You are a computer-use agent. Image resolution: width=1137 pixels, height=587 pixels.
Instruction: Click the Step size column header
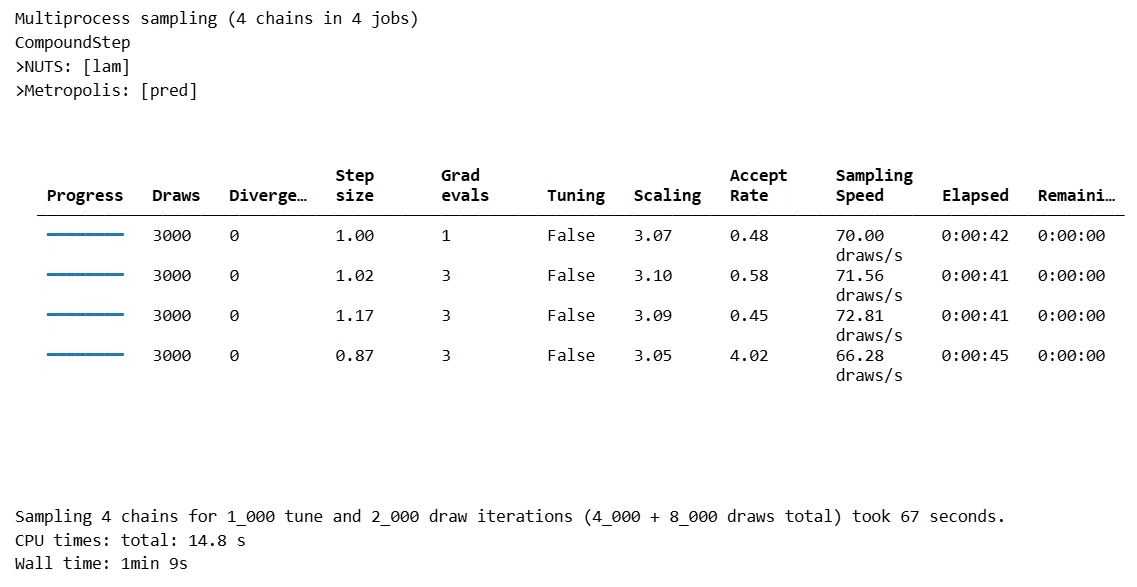[x=355, y=186]
